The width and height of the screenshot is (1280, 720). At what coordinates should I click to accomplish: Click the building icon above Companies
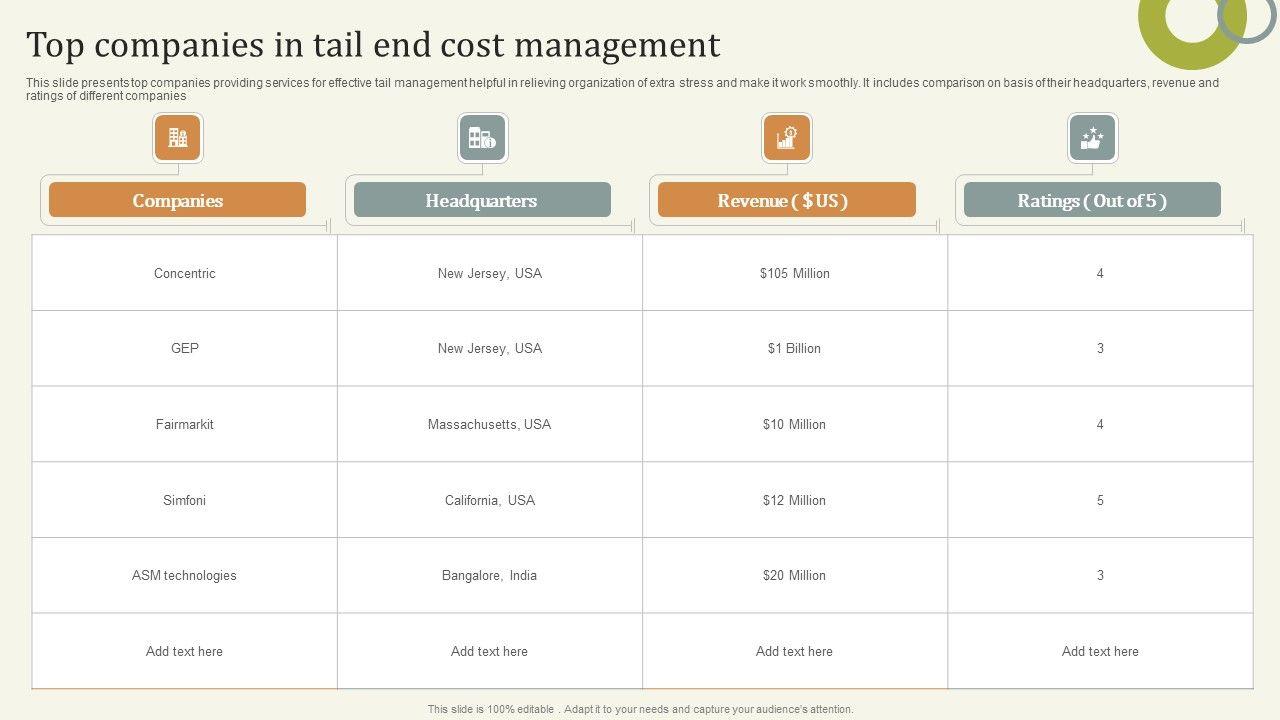[x=178, y=138]
